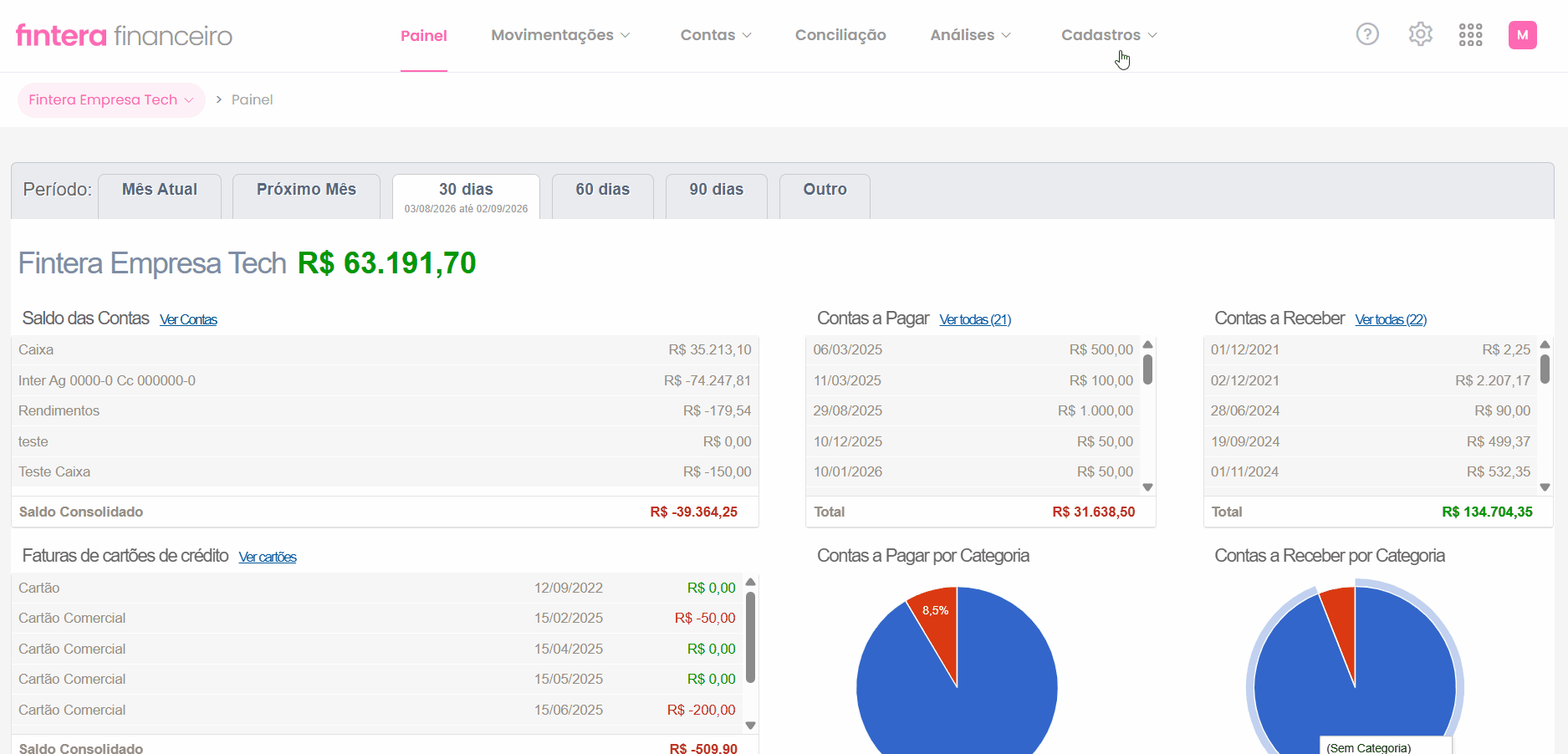
Task: Expand the Análises menu
Action: [970, 35]
